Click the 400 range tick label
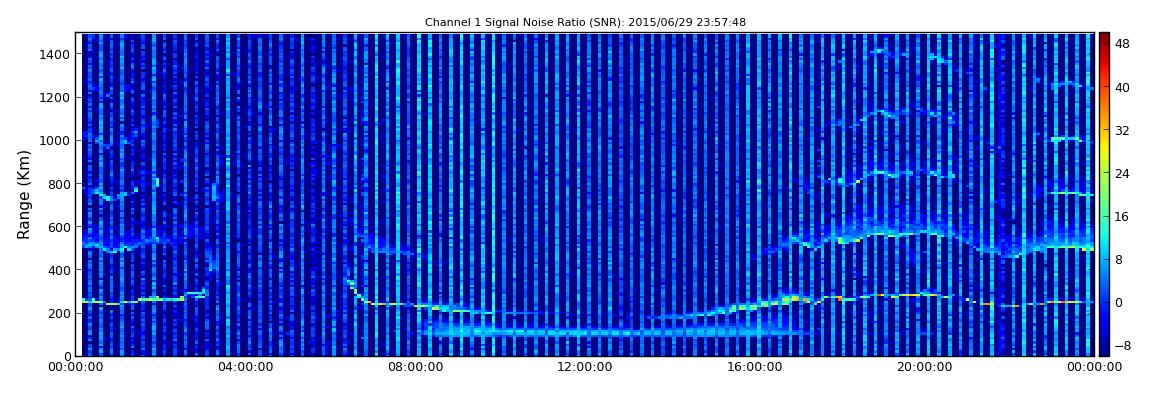The width and height of the screenshot is (1150, 407). [x=59, y=271]
